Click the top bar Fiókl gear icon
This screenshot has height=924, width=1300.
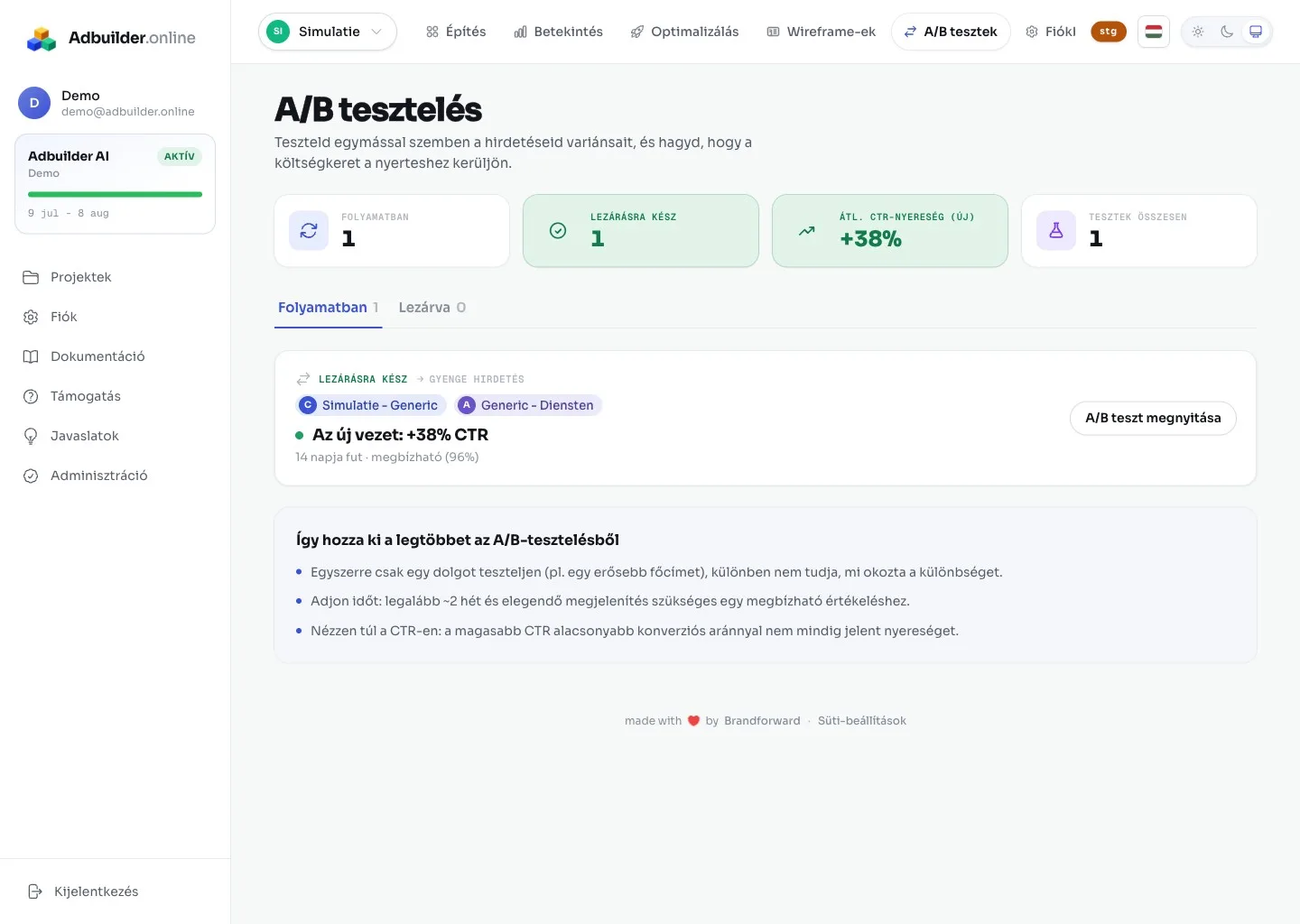[1032, 32]
